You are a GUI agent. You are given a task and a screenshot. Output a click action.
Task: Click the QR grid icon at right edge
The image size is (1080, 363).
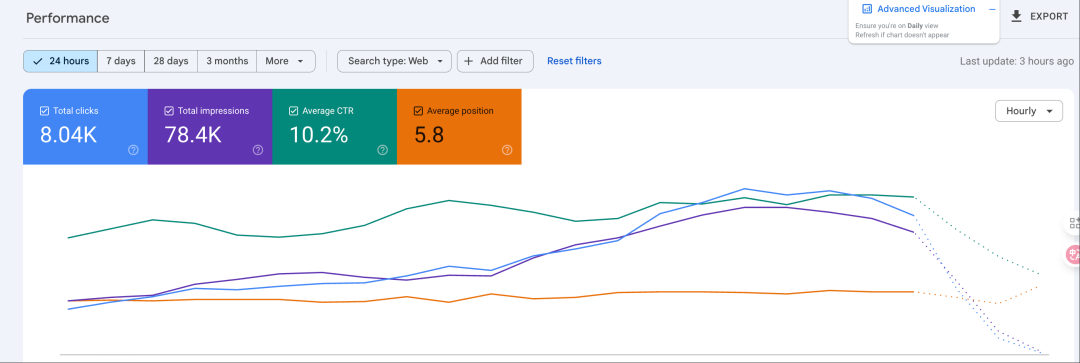[x=1074, y=223]
